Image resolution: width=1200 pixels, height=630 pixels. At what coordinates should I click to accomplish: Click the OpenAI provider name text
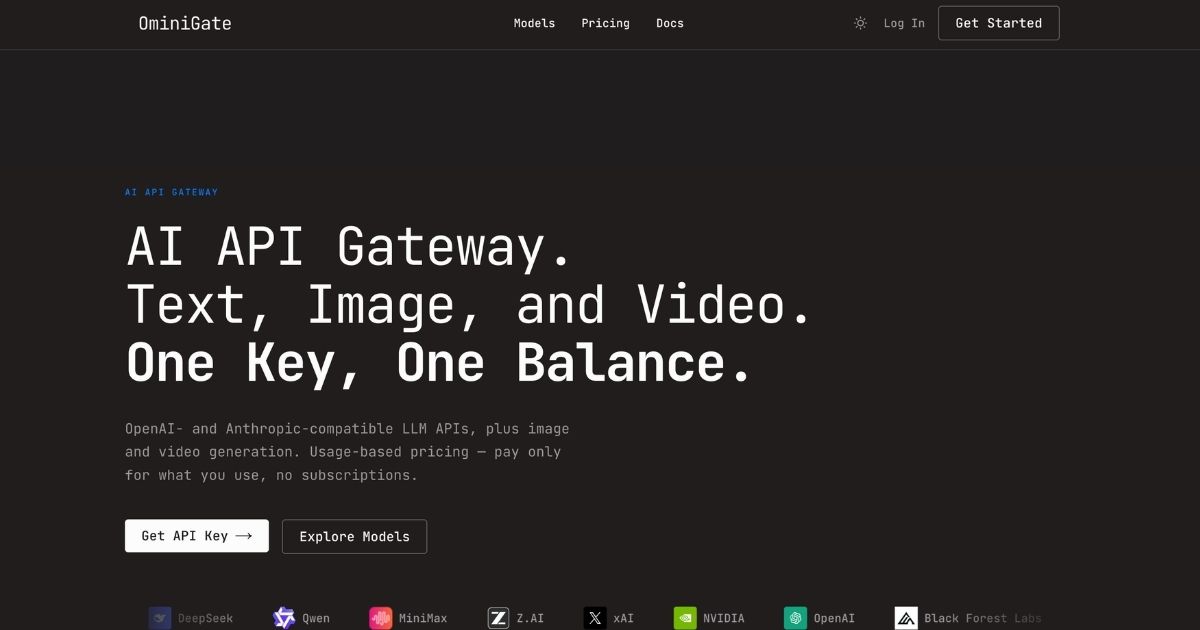point(834,618)
